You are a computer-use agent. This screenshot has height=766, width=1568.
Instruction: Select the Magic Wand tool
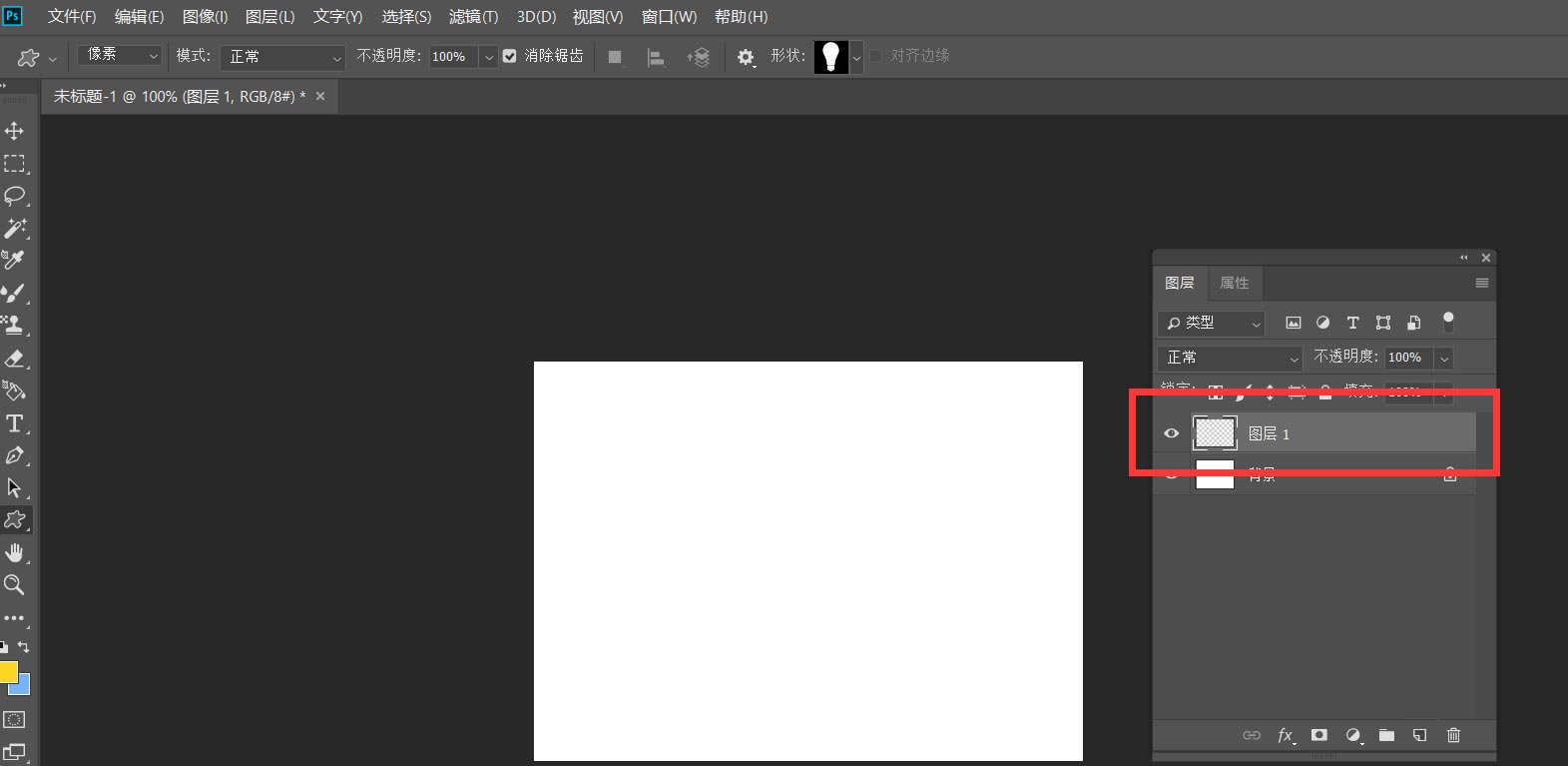14,228
